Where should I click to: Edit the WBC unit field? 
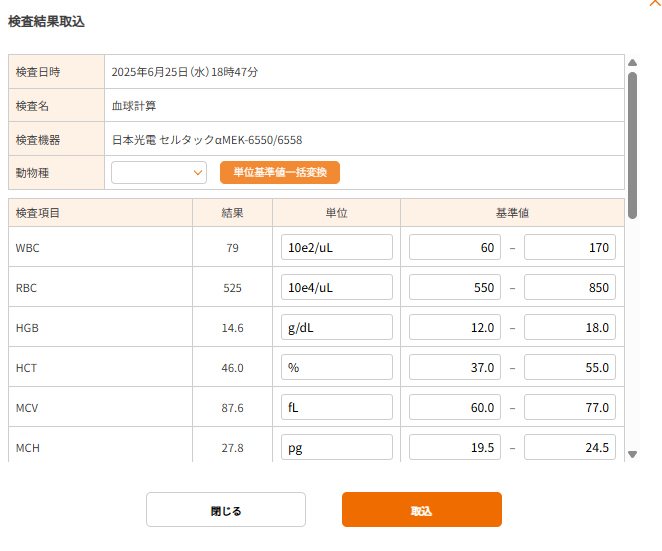pos(337,247)
